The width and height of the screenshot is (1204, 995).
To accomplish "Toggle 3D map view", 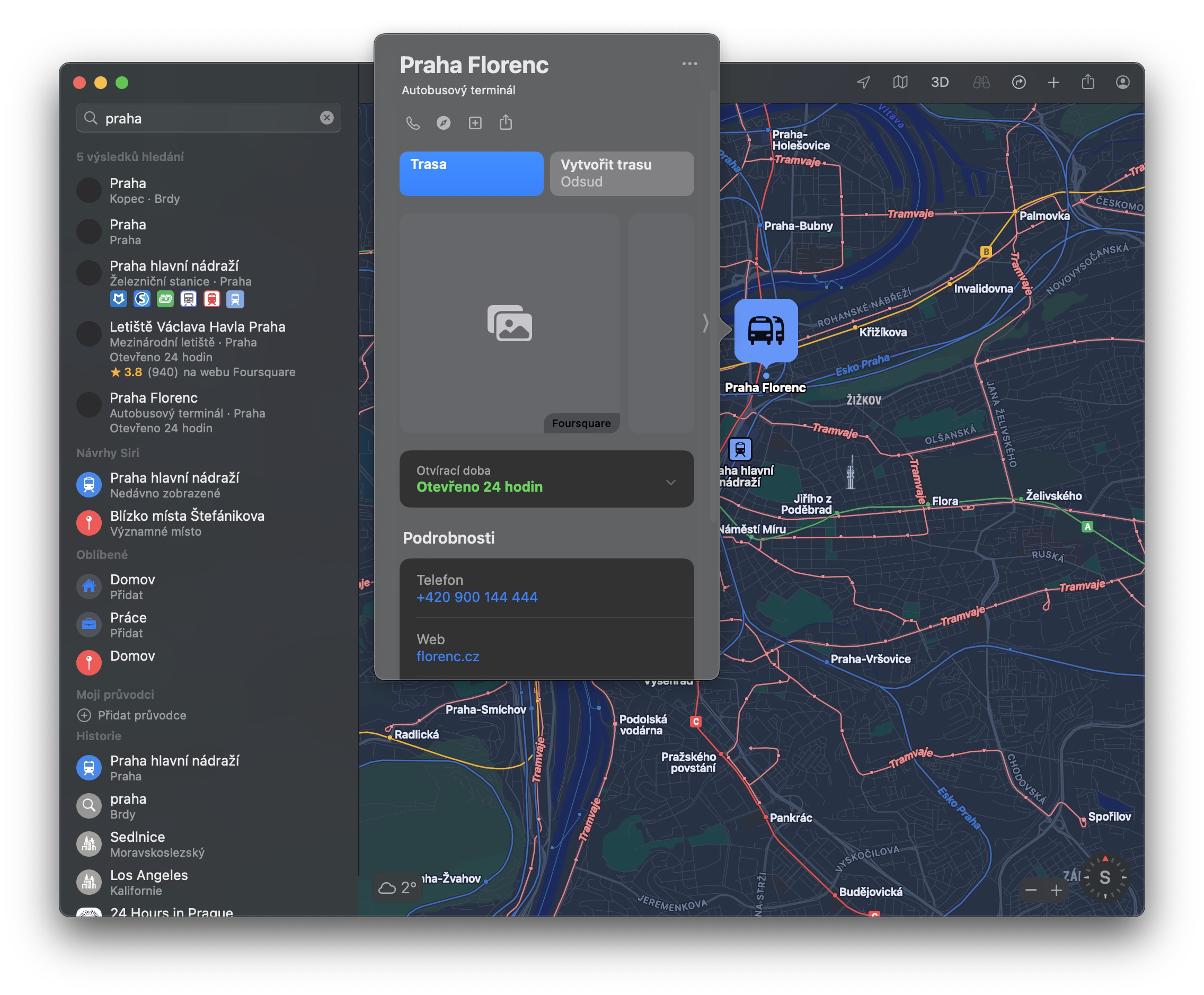I will click(x=939, y=82).
